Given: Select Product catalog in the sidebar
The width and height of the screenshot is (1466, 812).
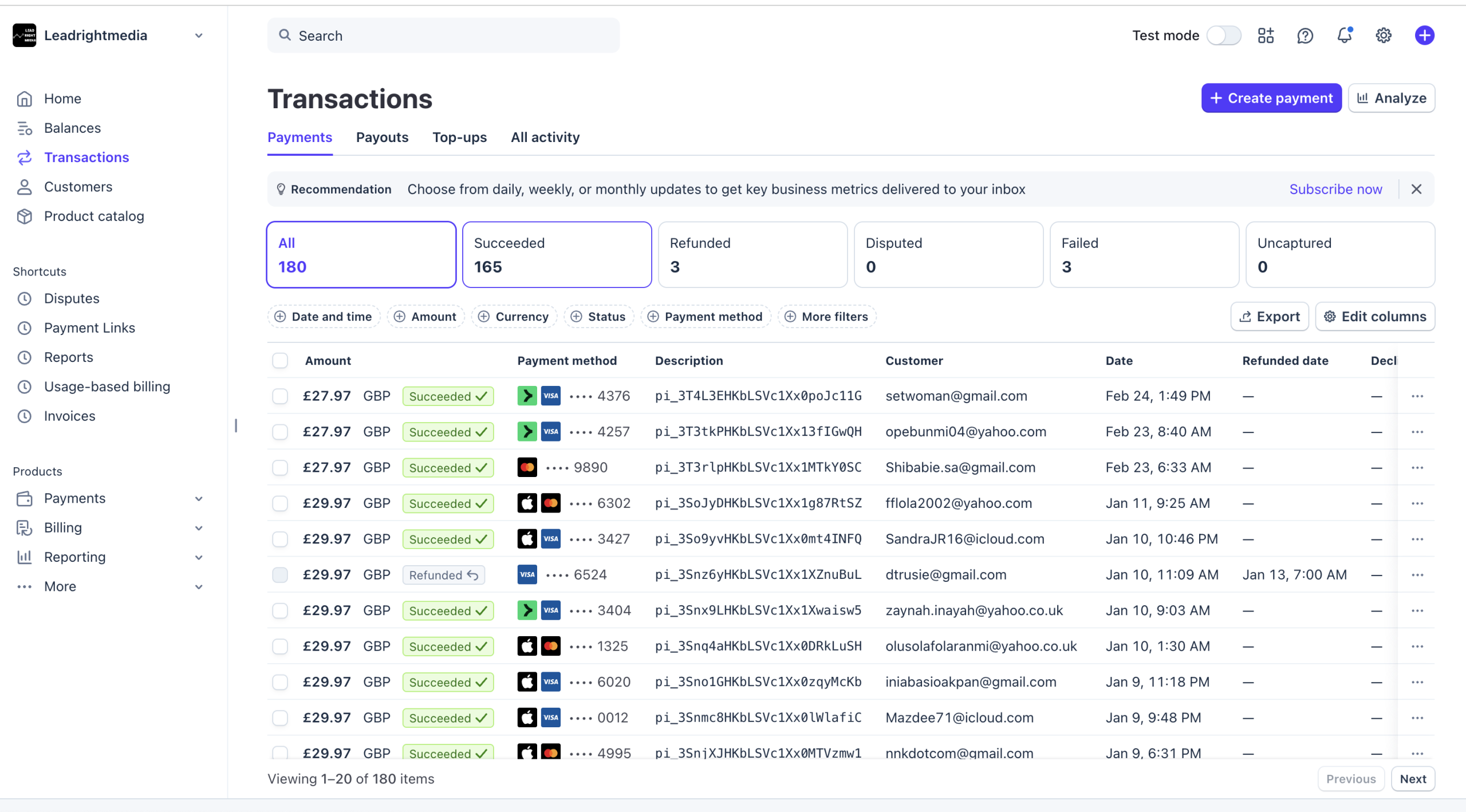Looking at the screenshot, I should tap(94, 216).
